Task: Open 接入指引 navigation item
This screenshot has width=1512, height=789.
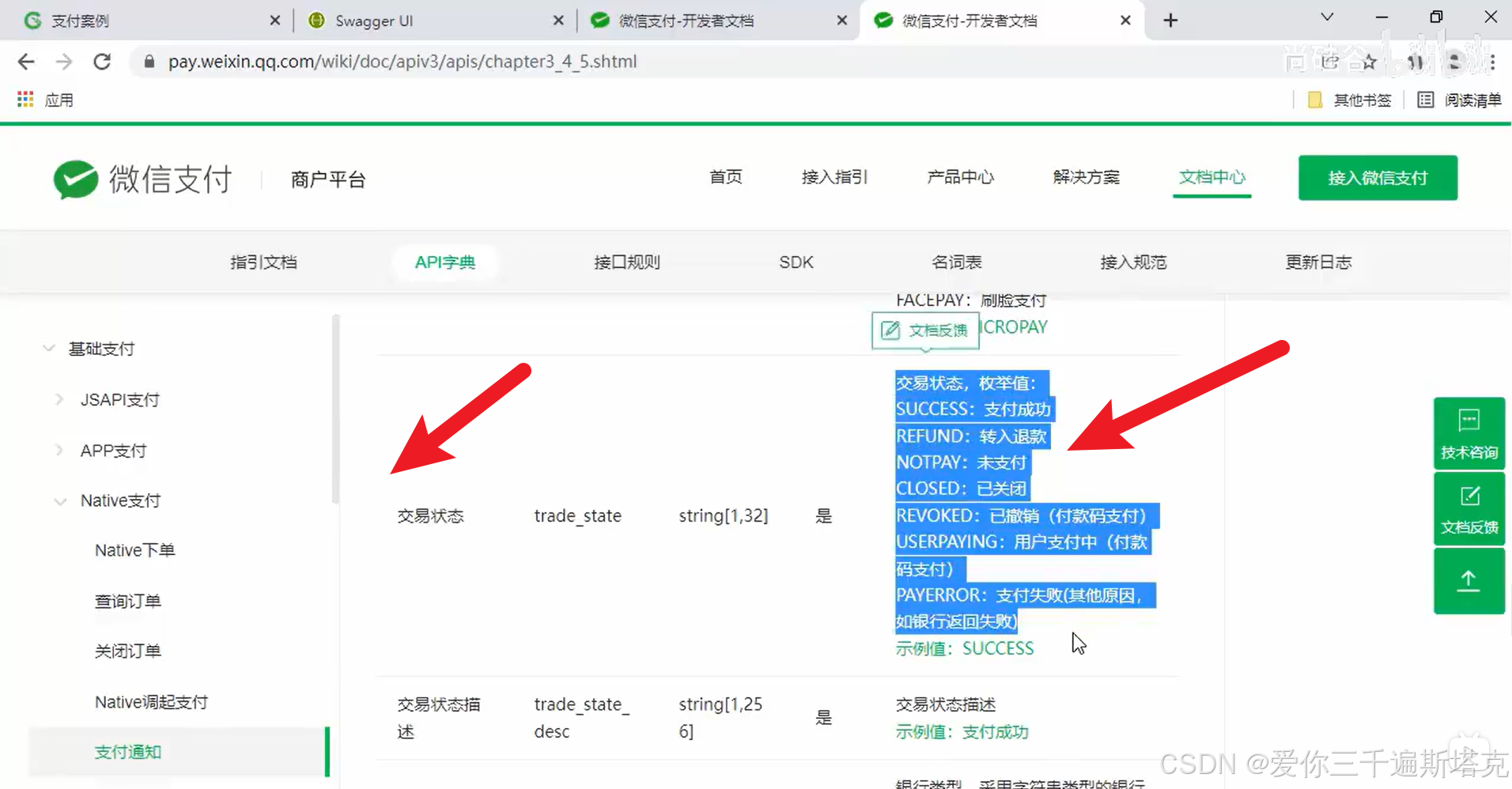Action: (834, 177)
